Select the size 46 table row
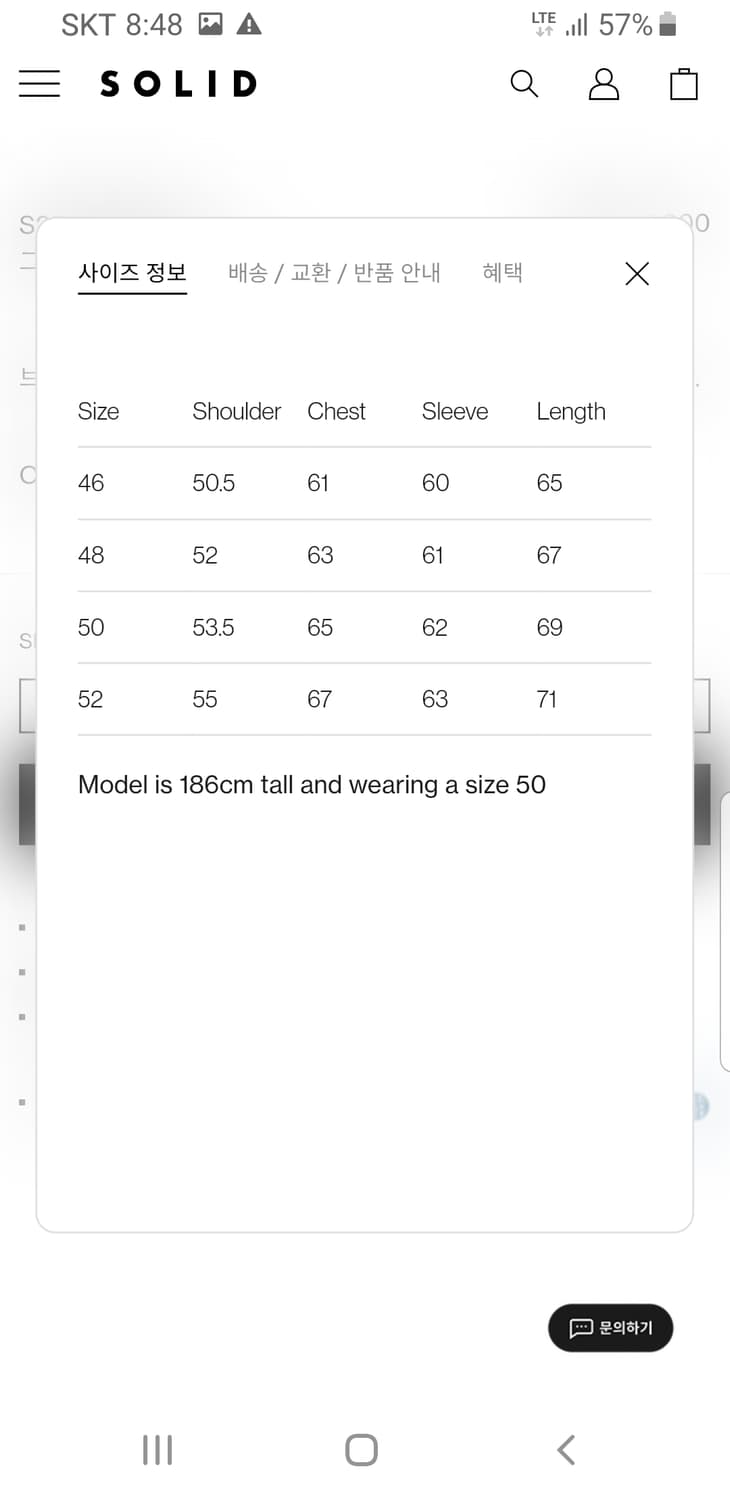 [x=364, y=483]
